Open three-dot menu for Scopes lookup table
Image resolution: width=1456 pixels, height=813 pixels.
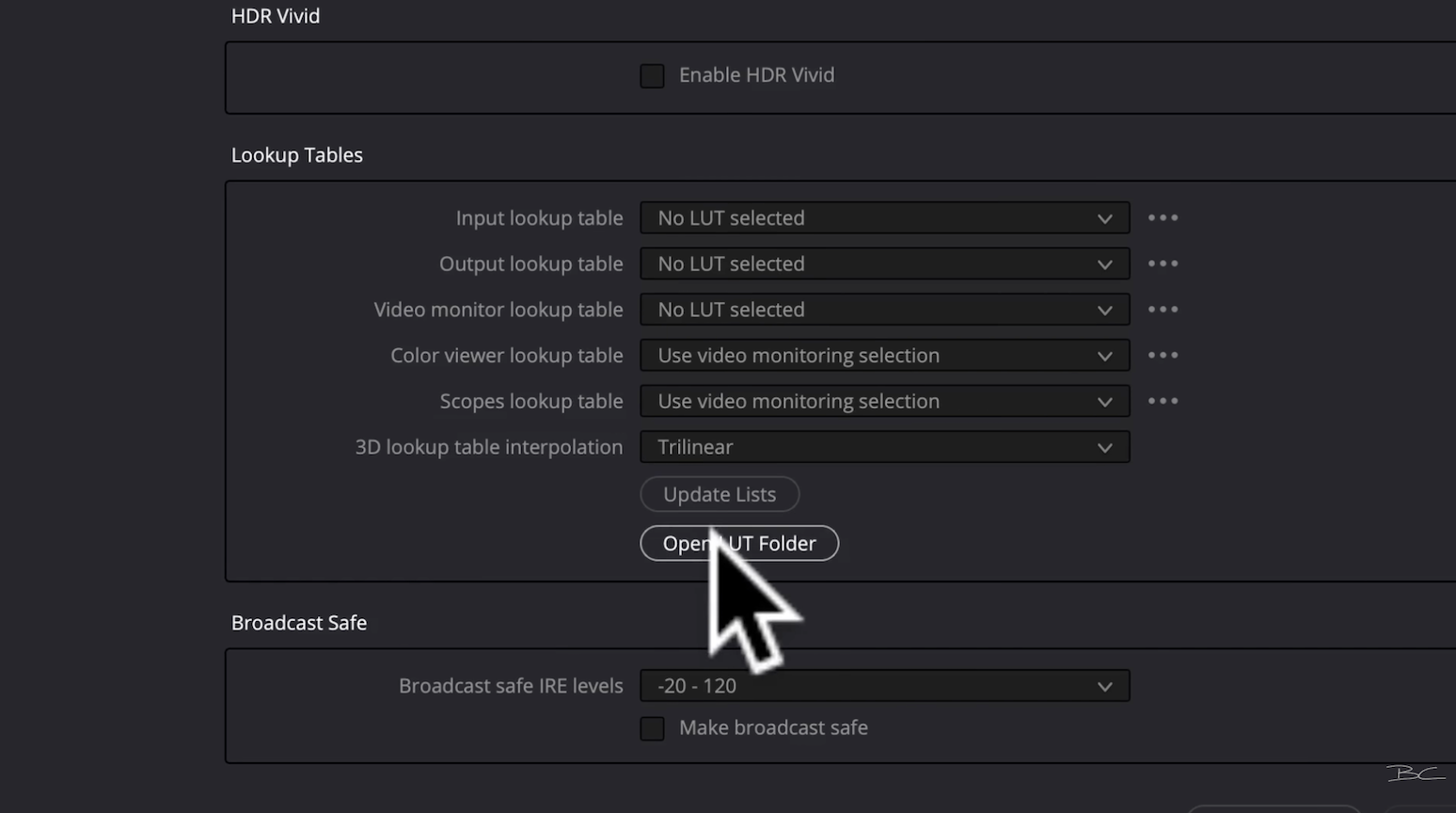pos(1163,402)
